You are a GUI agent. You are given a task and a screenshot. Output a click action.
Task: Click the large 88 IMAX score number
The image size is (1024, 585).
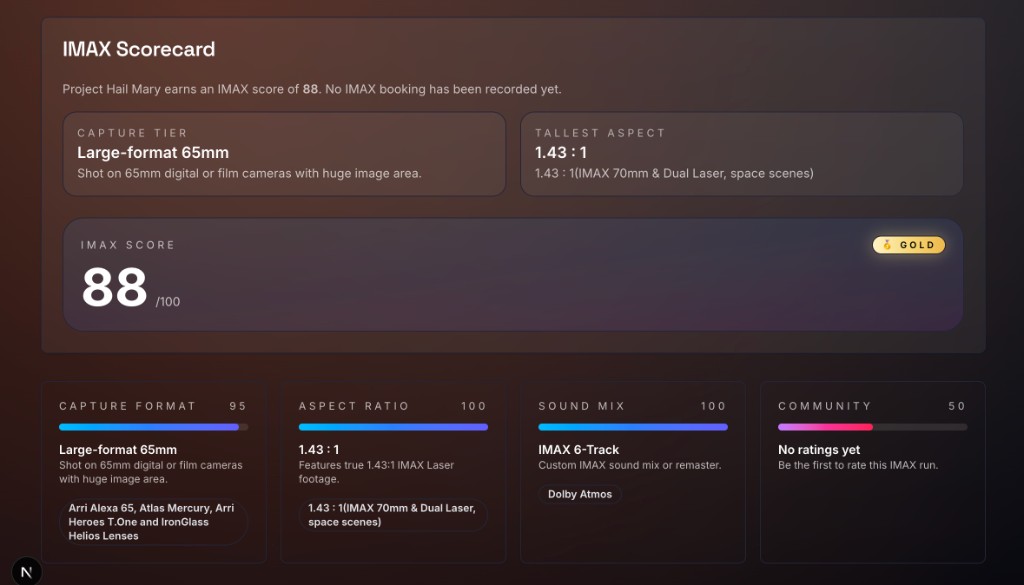(x=114, y=288)
